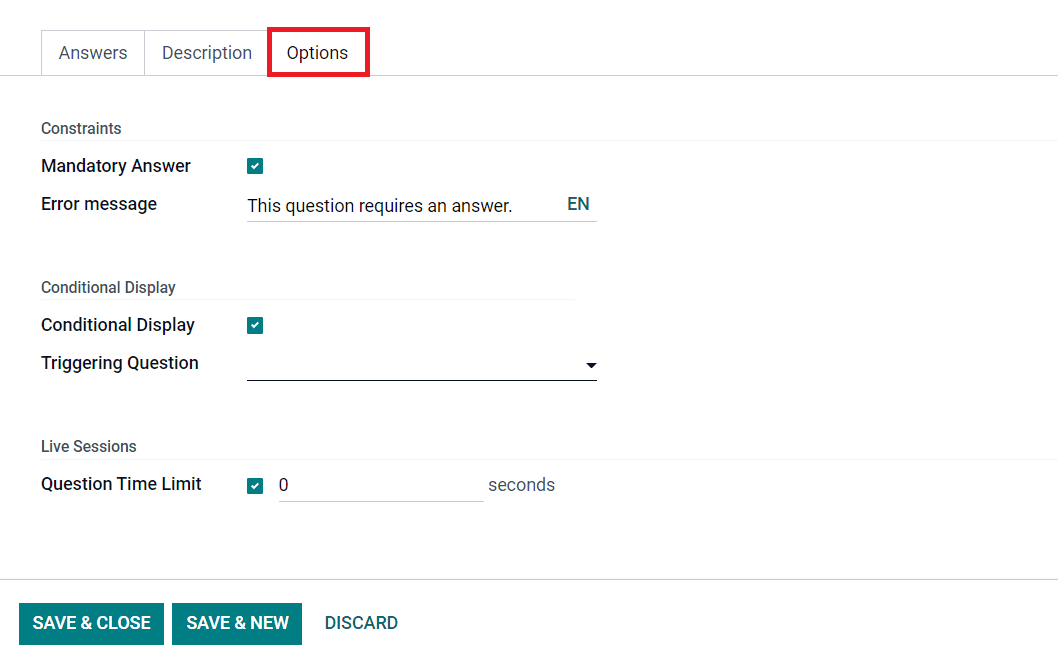The width and height of the screenshot is (1058, 656).
Task: Open the EN translation language button
Action: [578, 204]
